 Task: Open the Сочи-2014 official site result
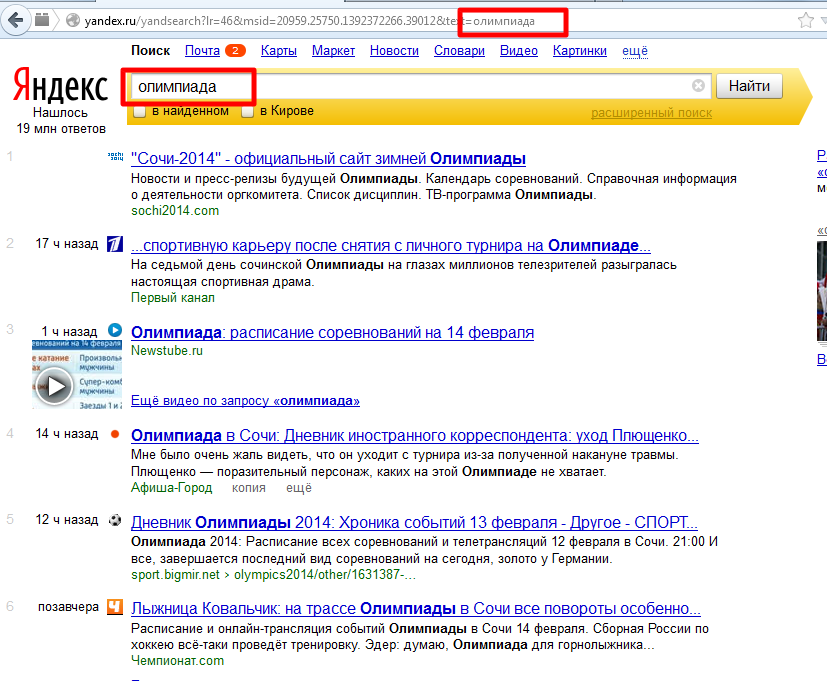328,158
